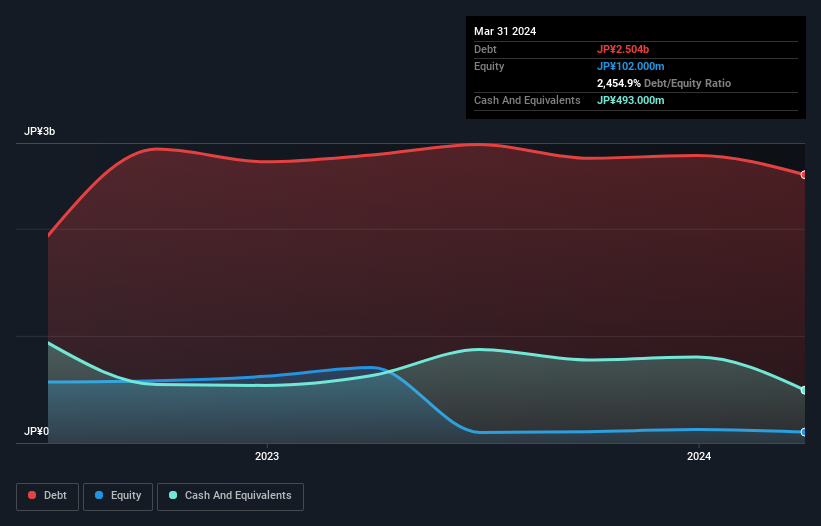Click the Equity label in tooltip
The width and height of the screenshot is (821, 526).
[x=489, y=66]
